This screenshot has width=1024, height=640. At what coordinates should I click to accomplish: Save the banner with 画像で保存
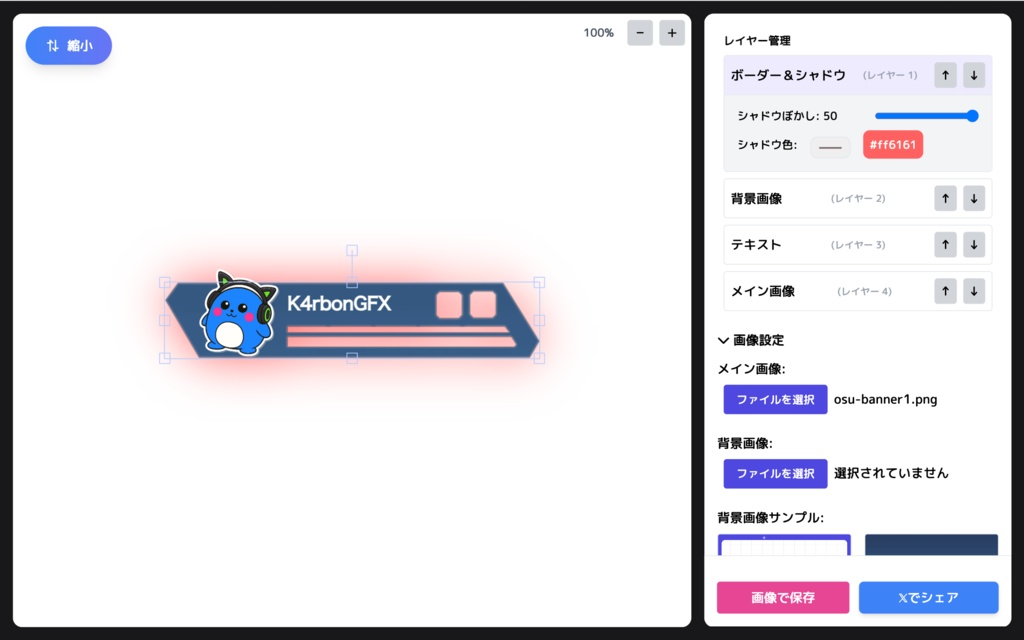[782, 597]
